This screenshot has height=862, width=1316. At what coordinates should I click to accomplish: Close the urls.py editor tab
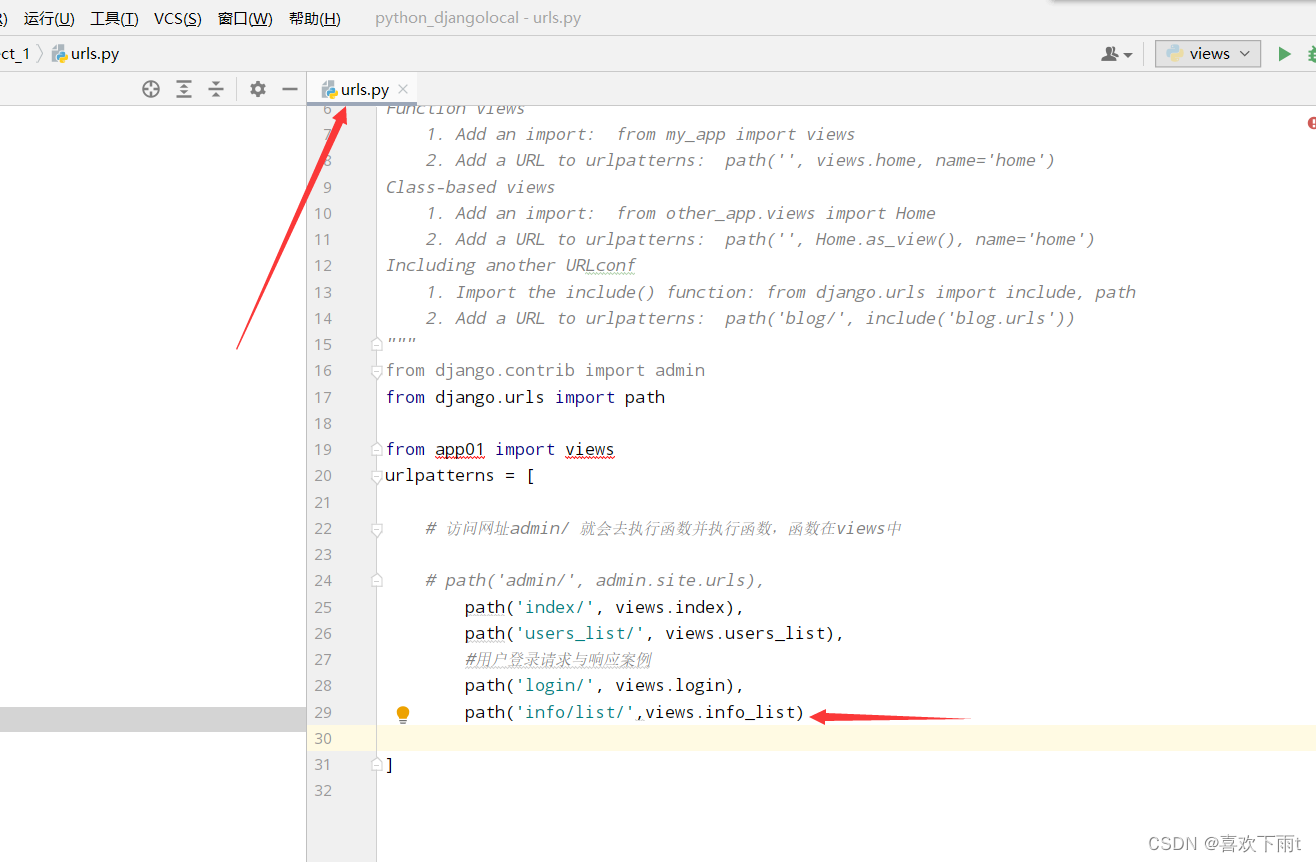click(x=403, y=89)
